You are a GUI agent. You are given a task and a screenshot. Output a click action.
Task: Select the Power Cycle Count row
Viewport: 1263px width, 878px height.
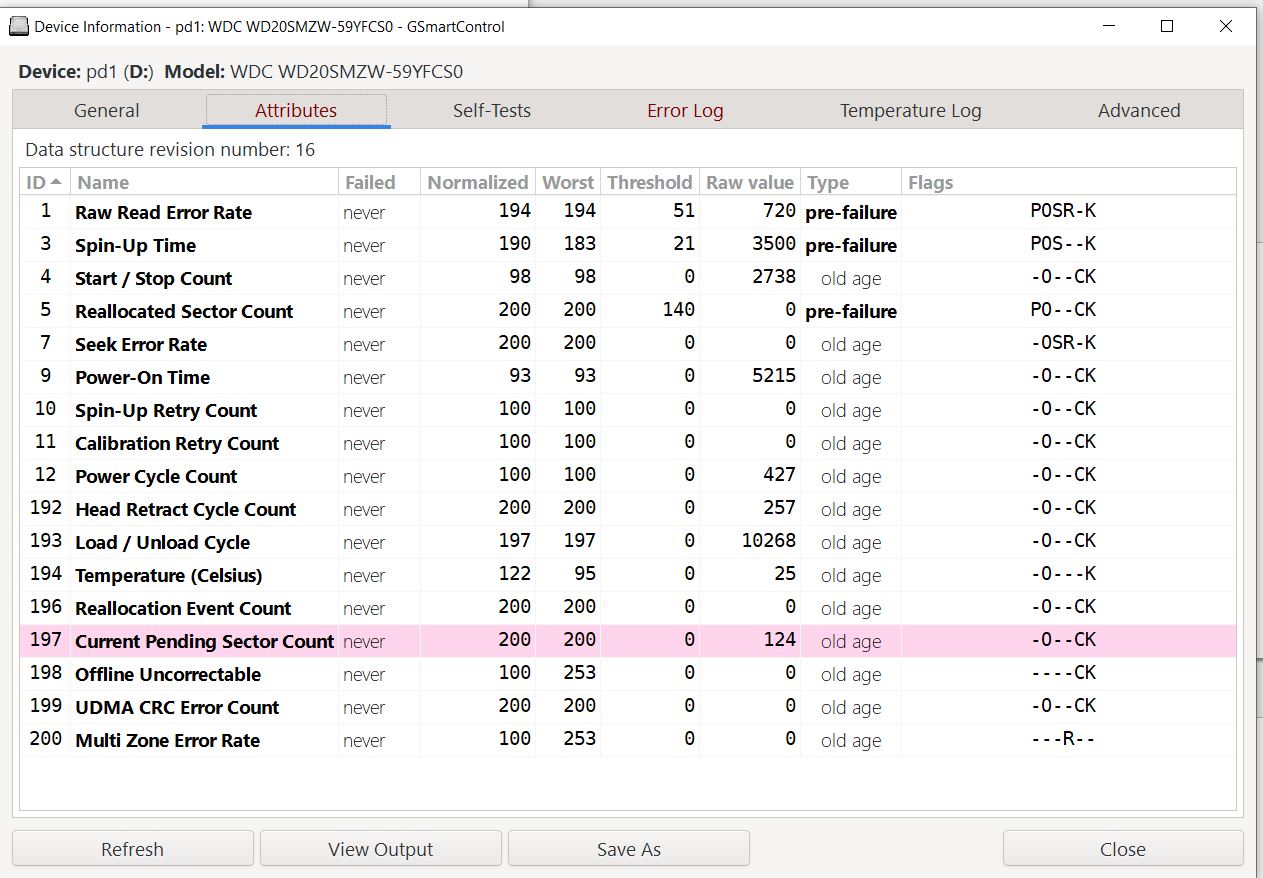(628, 476)
